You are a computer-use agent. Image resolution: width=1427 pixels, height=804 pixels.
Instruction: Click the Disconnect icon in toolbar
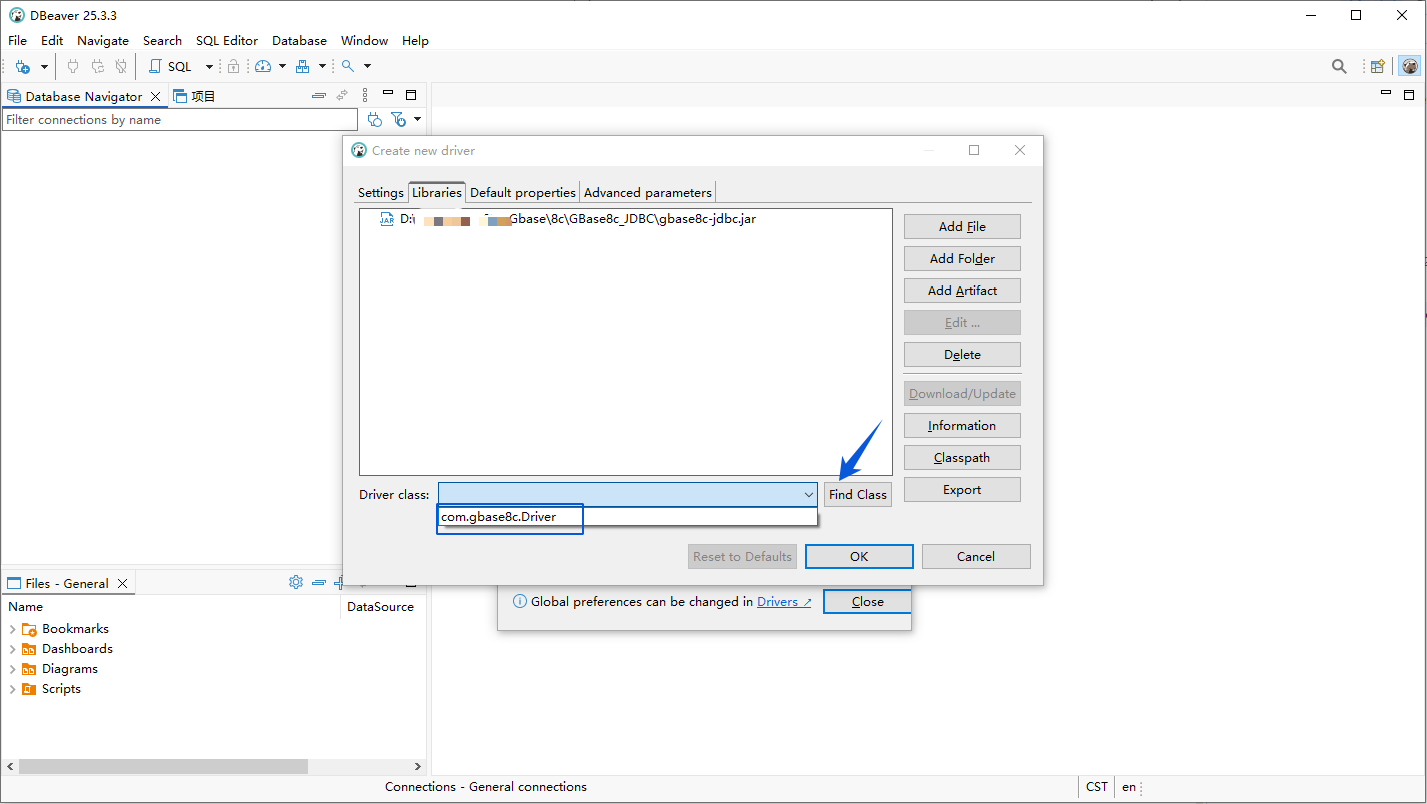(x=121, y=66)
